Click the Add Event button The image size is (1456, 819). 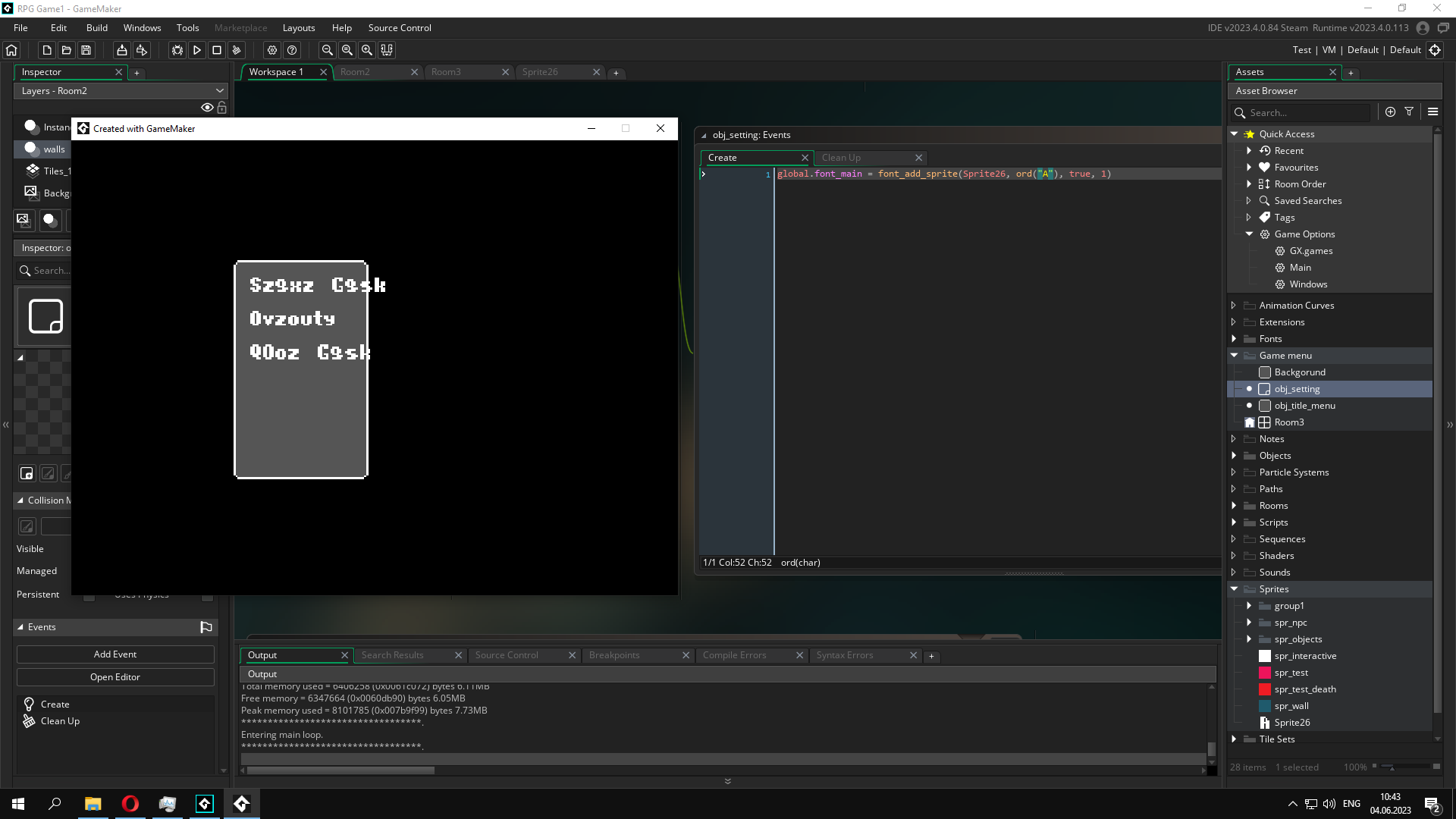pos(115,654)
